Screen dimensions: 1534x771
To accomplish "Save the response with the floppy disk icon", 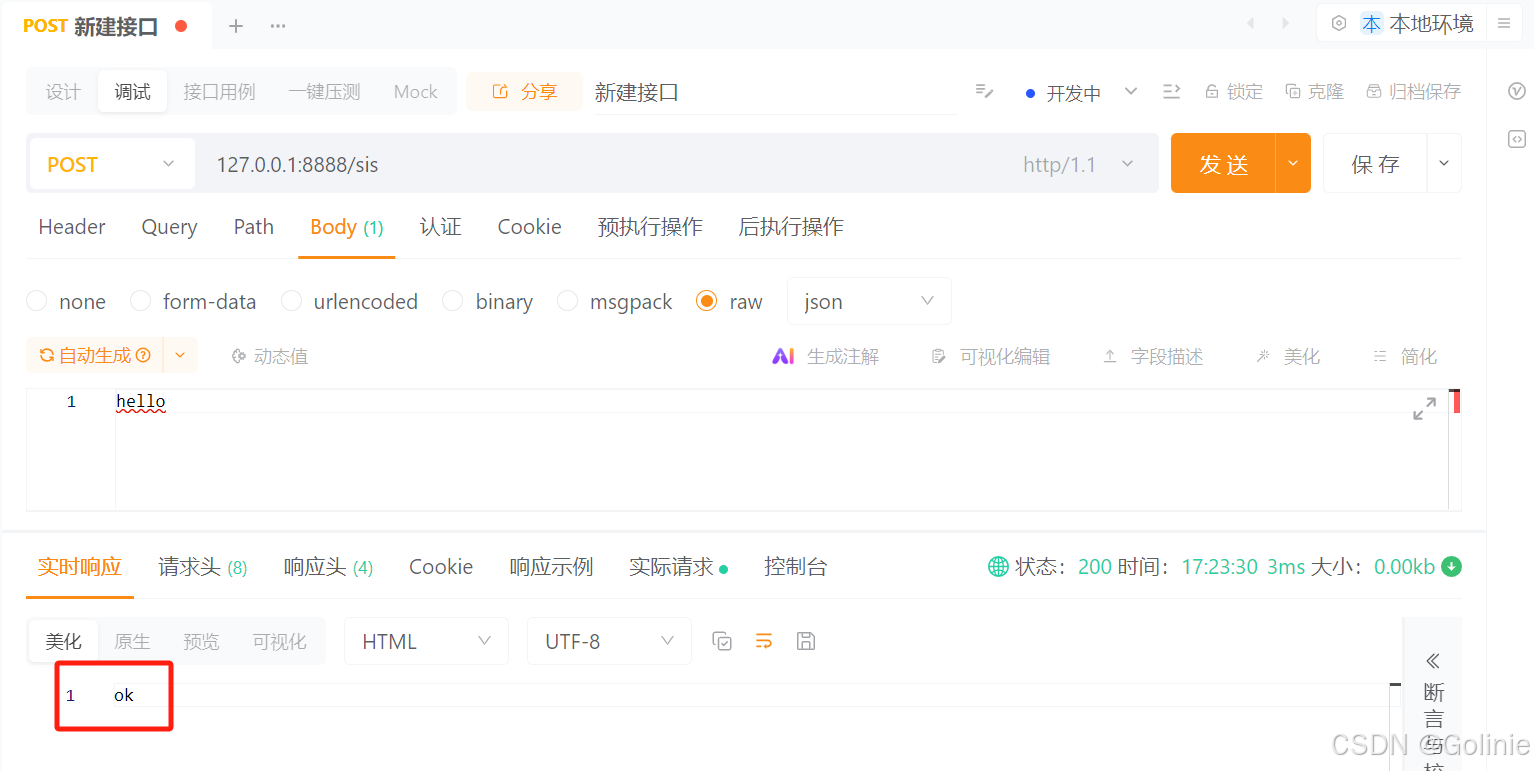I will click(x=806, y=641).
